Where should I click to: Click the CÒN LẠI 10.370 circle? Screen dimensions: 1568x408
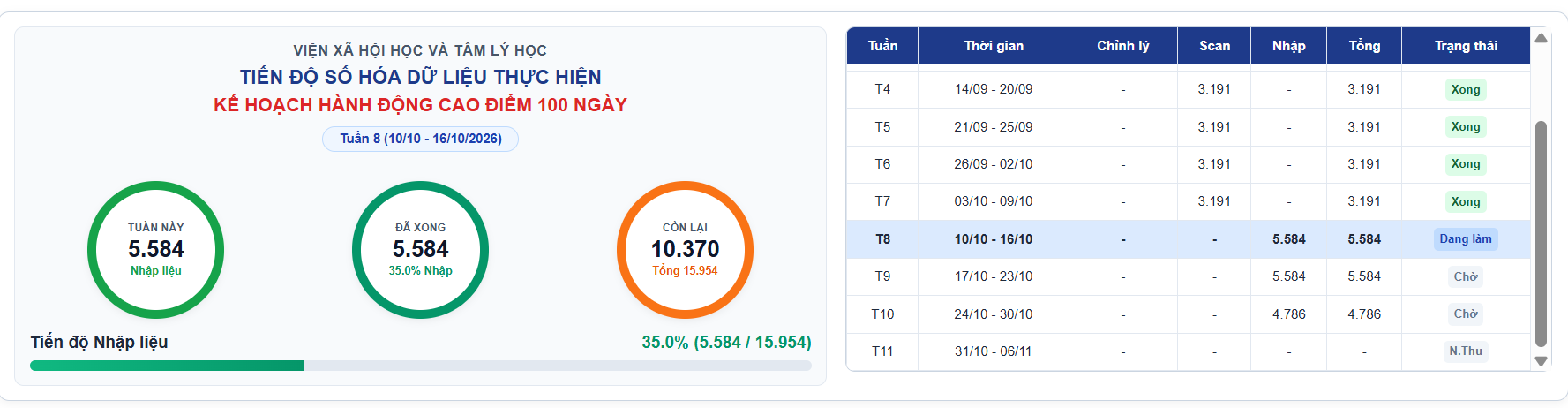685,250
